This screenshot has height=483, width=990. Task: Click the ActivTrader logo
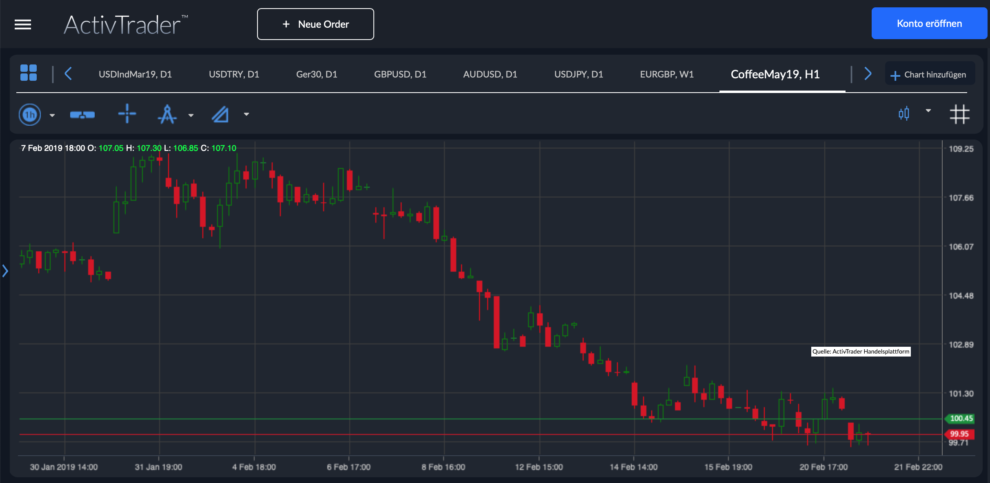coord(126,24)
